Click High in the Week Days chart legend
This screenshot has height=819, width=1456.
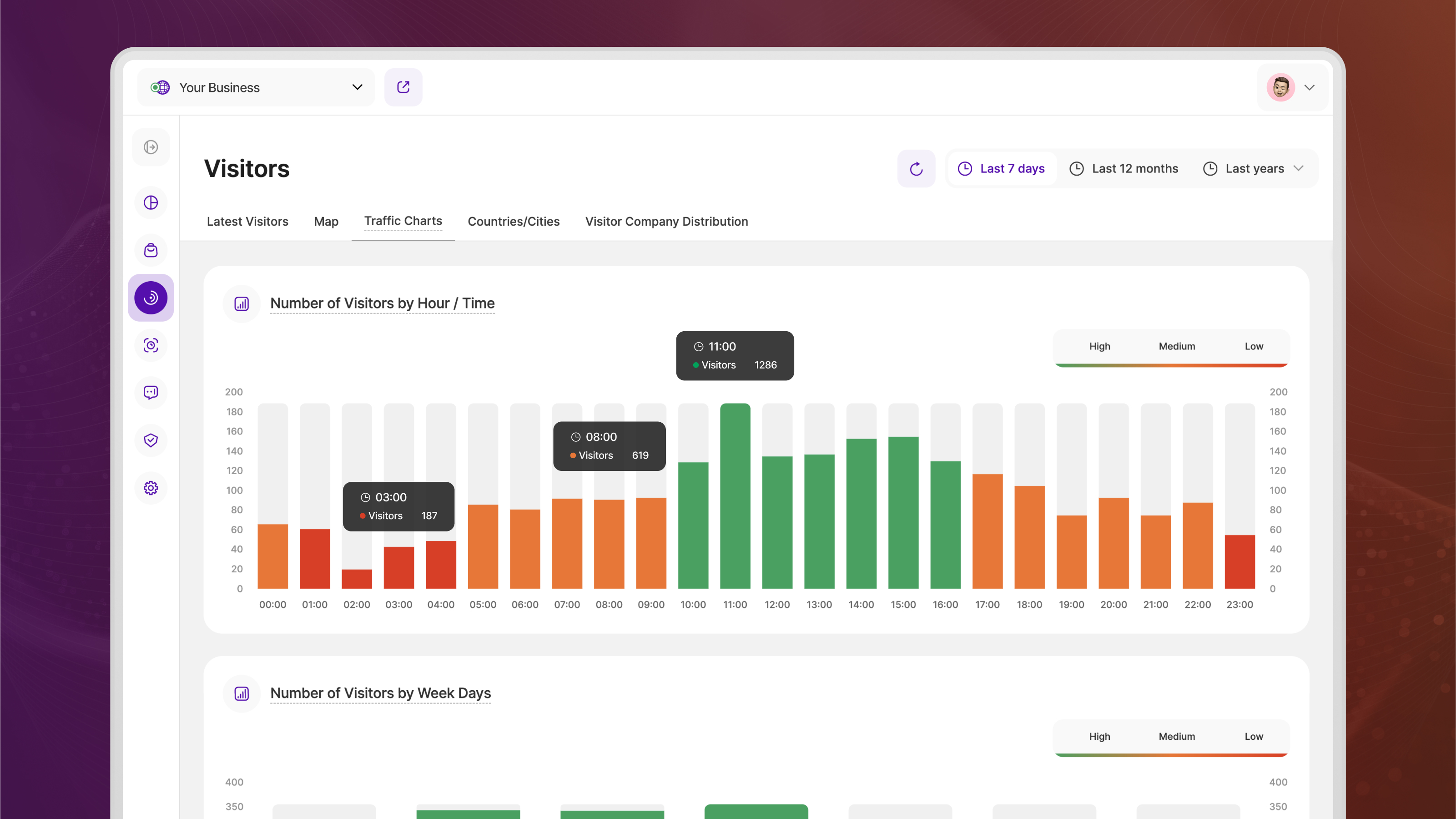tap(1100, 736)
